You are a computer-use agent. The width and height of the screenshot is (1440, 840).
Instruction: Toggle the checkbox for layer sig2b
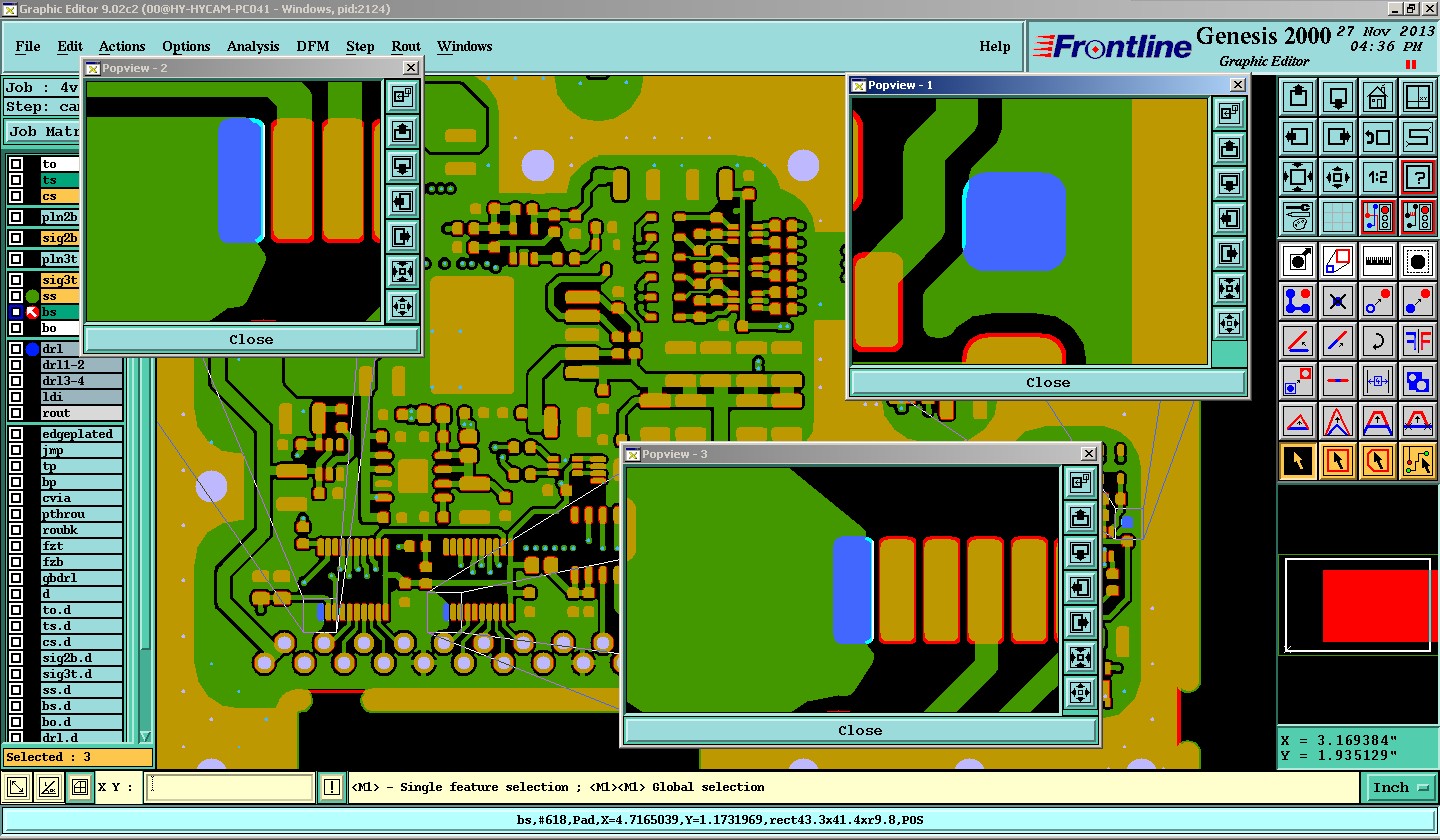pyautogui.click(x=16, y=238)
